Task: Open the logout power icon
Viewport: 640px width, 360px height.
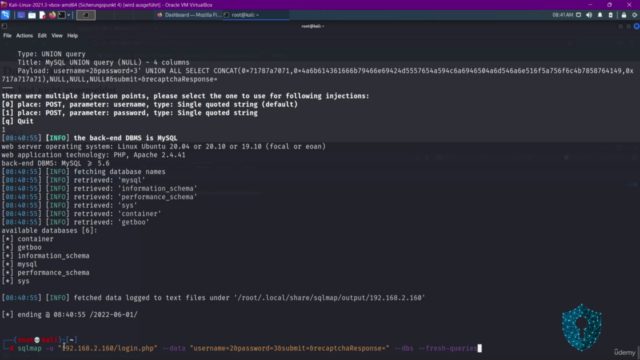Action: pos(635,15)
